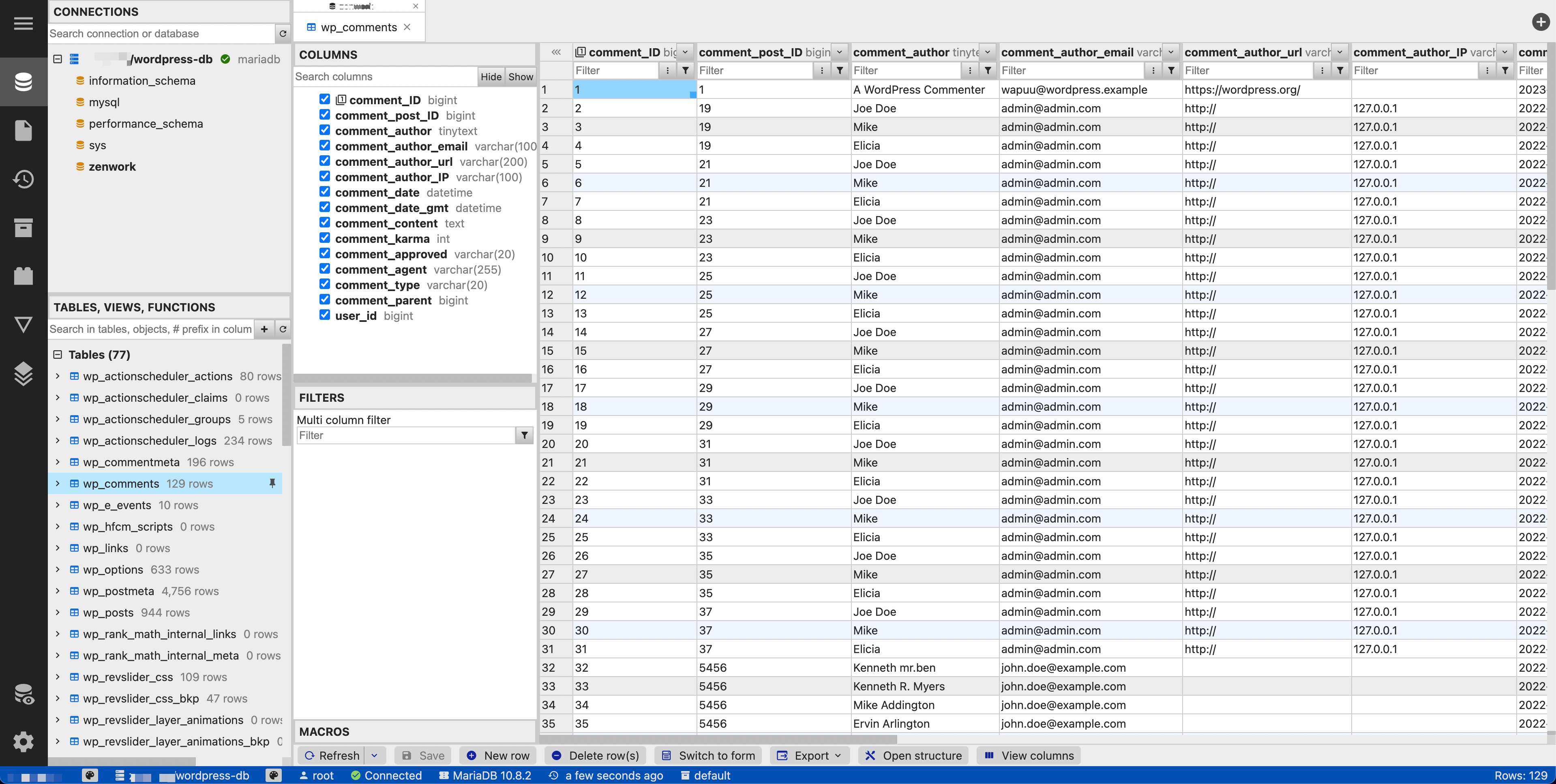Image resolution: width=1556 pixels, height=784 pixels.
Task: Toggle the comment_content column checkbox
Action: coord(325,222)
